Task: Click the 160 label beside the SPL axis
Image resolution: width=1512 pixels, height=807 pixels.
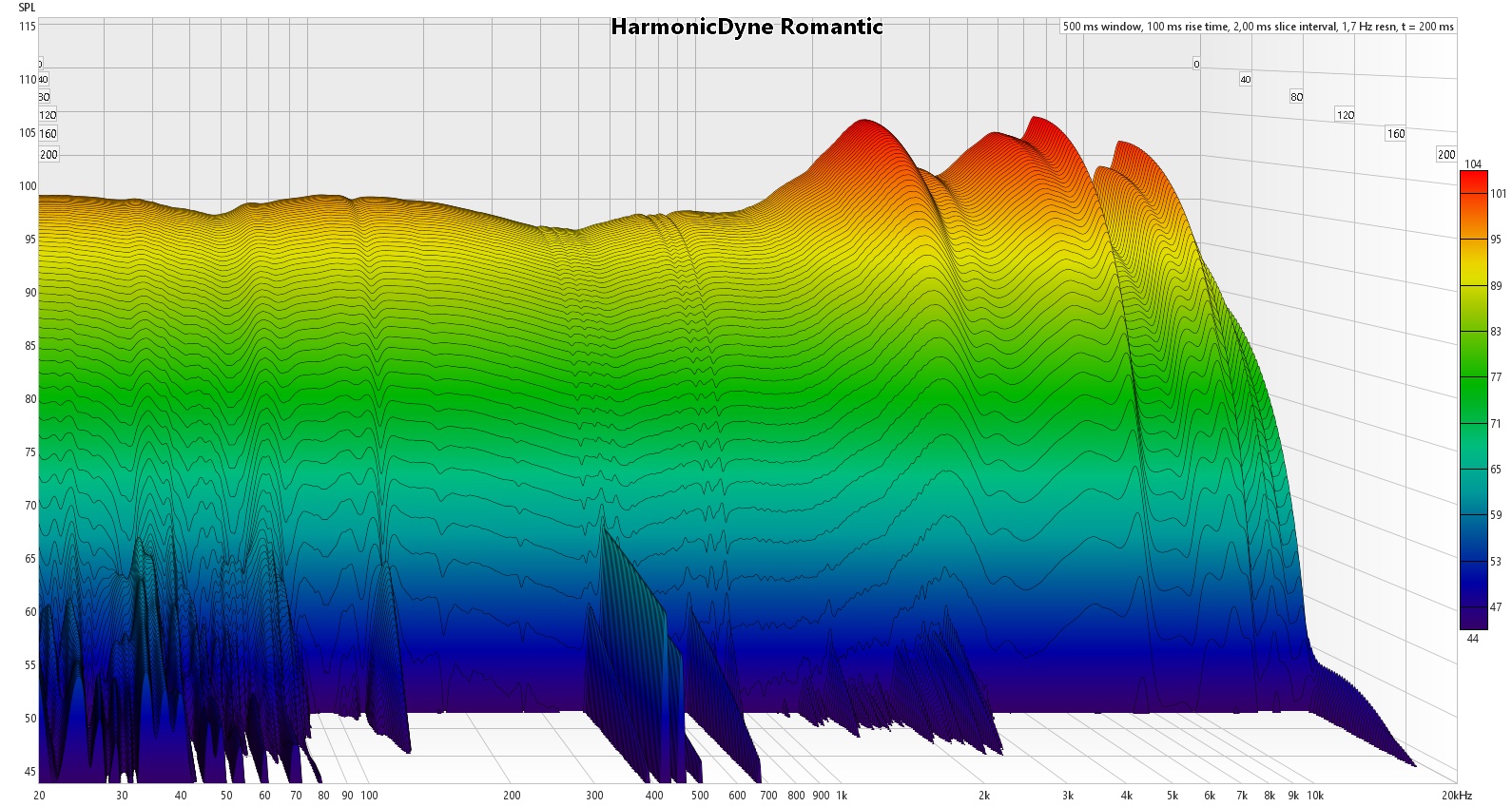Action: tap(48, 134)
